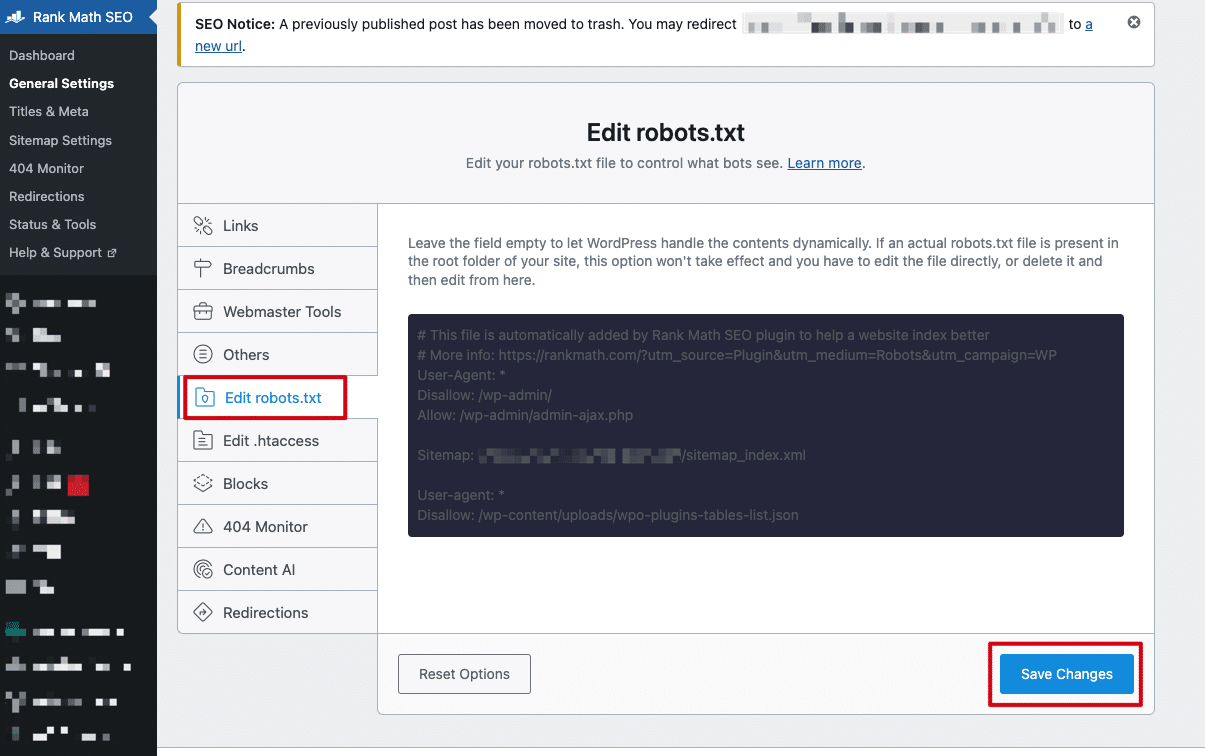Open the Links settings icon
This screenshot has height=756, width=1205.
(x=203, y=226)
